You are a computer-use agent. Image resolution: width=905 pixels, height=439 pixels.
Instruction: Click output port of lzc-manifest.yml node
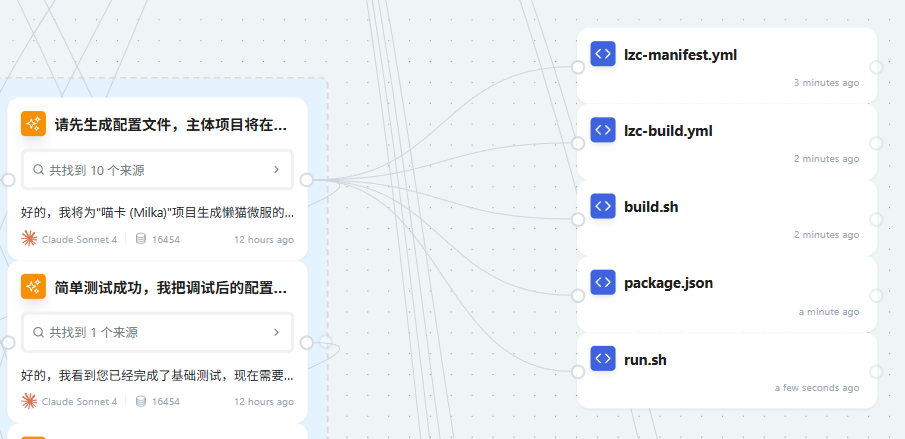pos(876,67)
